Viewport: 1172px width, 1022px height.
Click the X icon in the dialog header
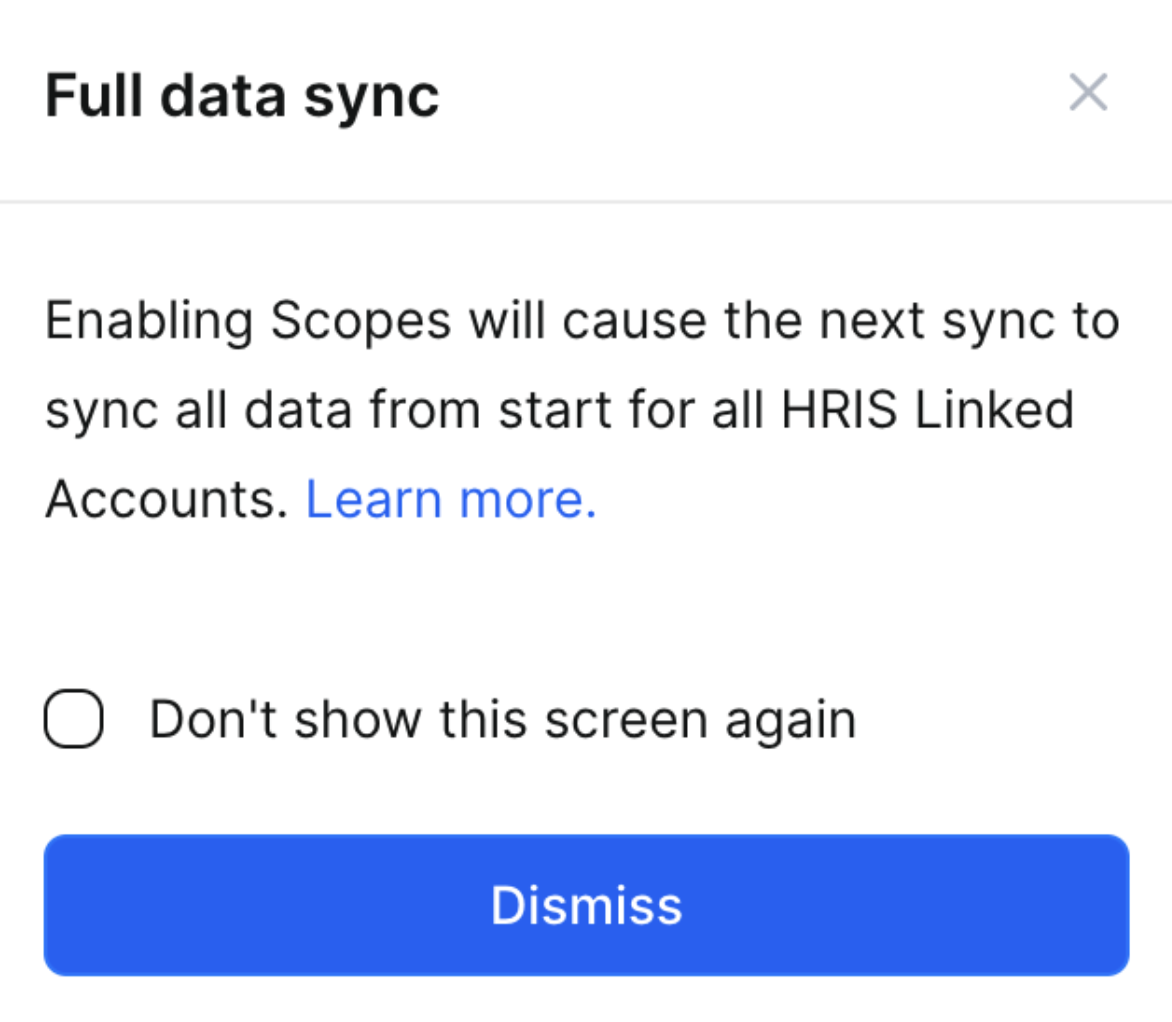[1087, 93]
